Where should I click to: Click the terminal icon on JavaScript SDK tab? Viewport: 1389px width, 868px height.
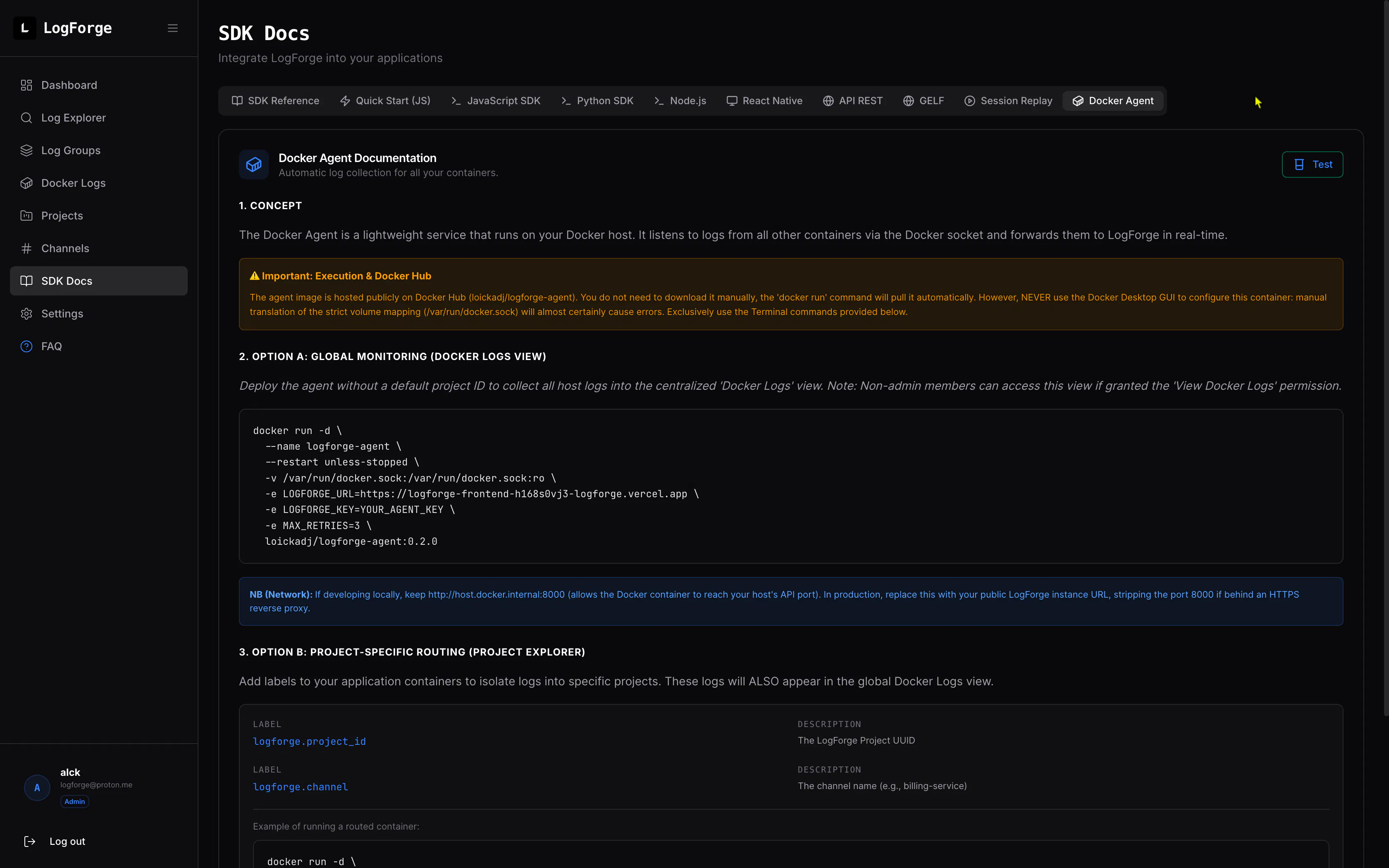coord(456,100)
